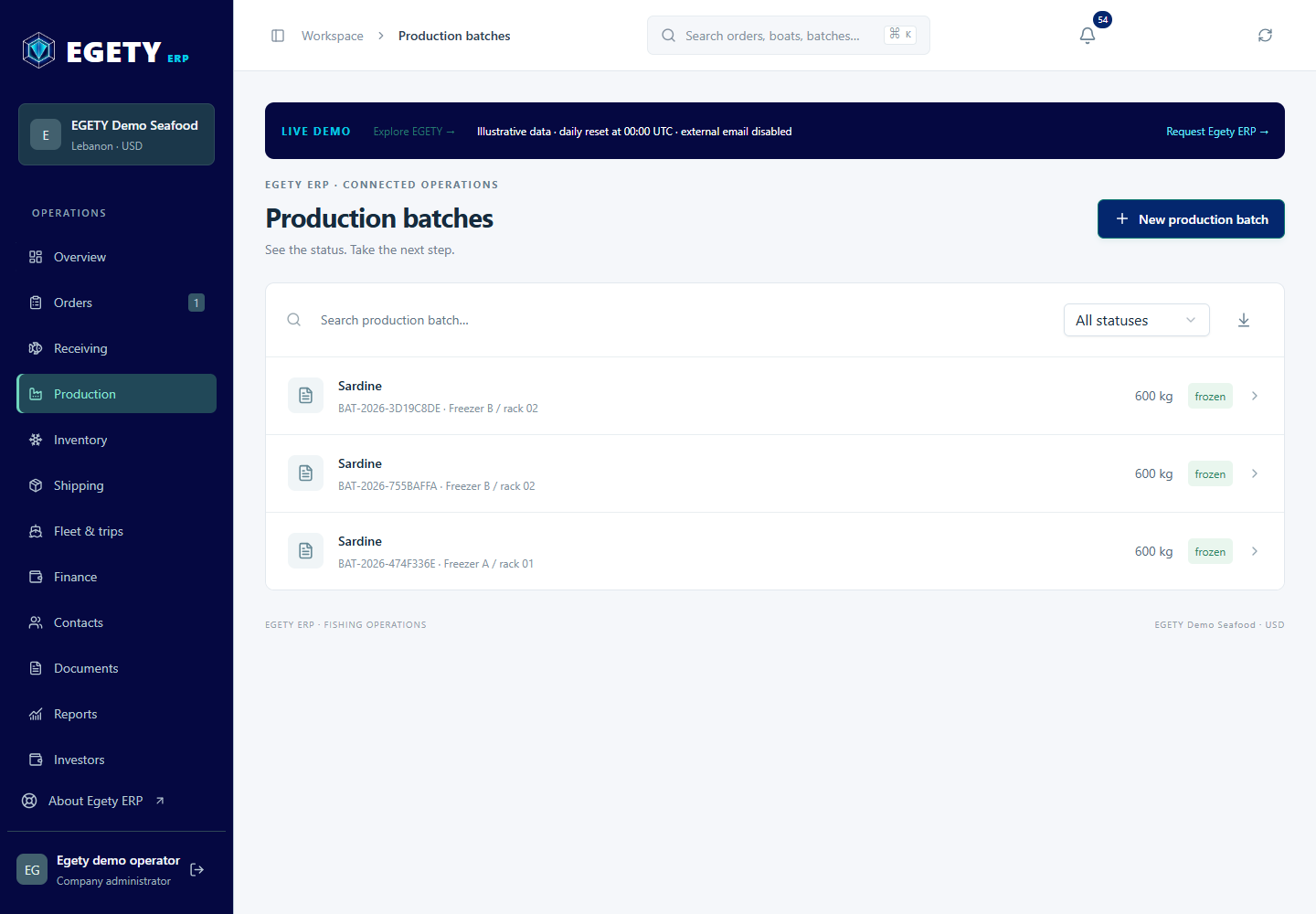Click New production batch button
Image resolution: width=1316 pixels, height=914 pixels.
[x=1191, y=219]
